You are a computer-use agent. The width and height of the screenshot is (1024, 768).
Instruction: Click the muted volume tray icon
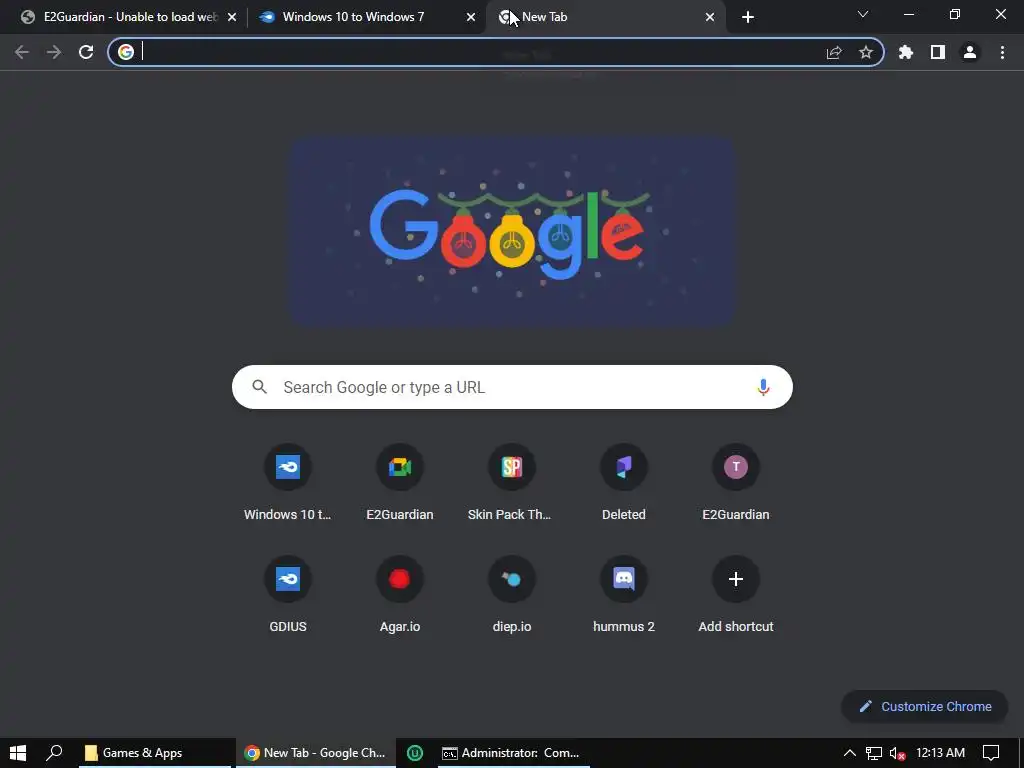click(897, 754)
